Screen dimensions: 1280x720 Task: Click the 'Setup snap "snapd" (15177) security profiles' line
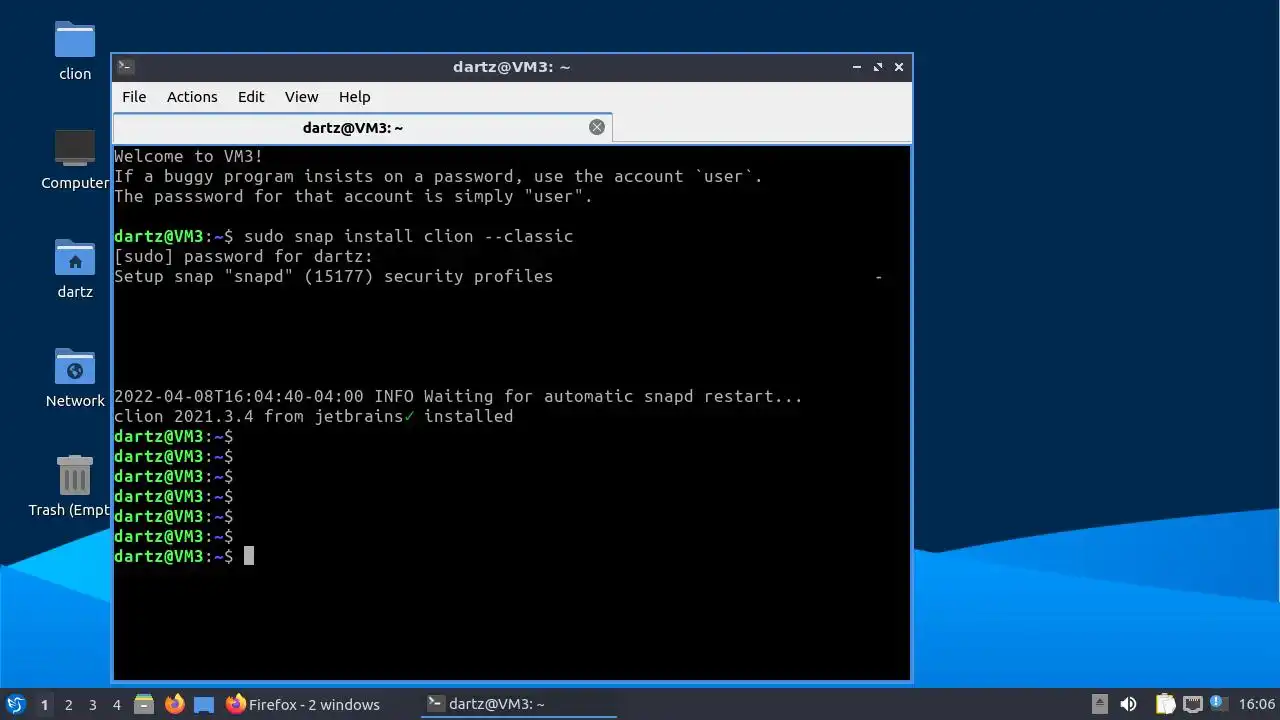(333, 276)
